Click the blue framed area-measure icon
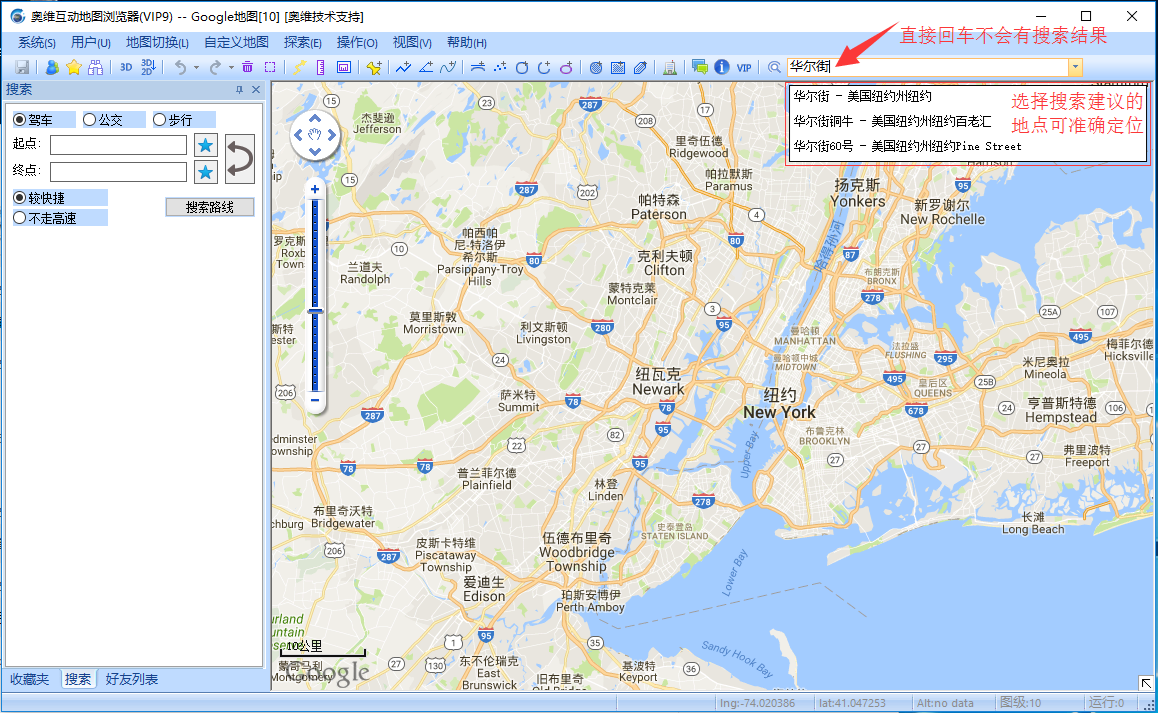The height and width of the screenshot is (713, 1158). (x=343, y=67)
